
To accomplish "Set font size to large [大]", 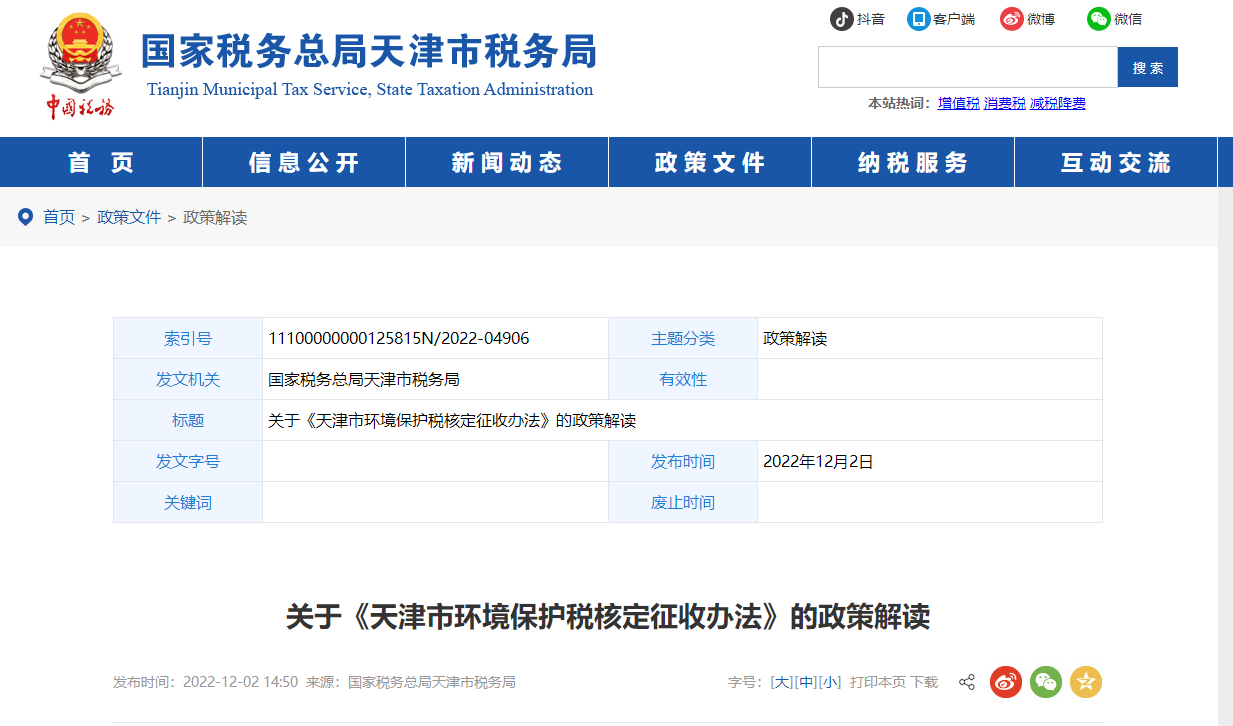I will point(780,682).
